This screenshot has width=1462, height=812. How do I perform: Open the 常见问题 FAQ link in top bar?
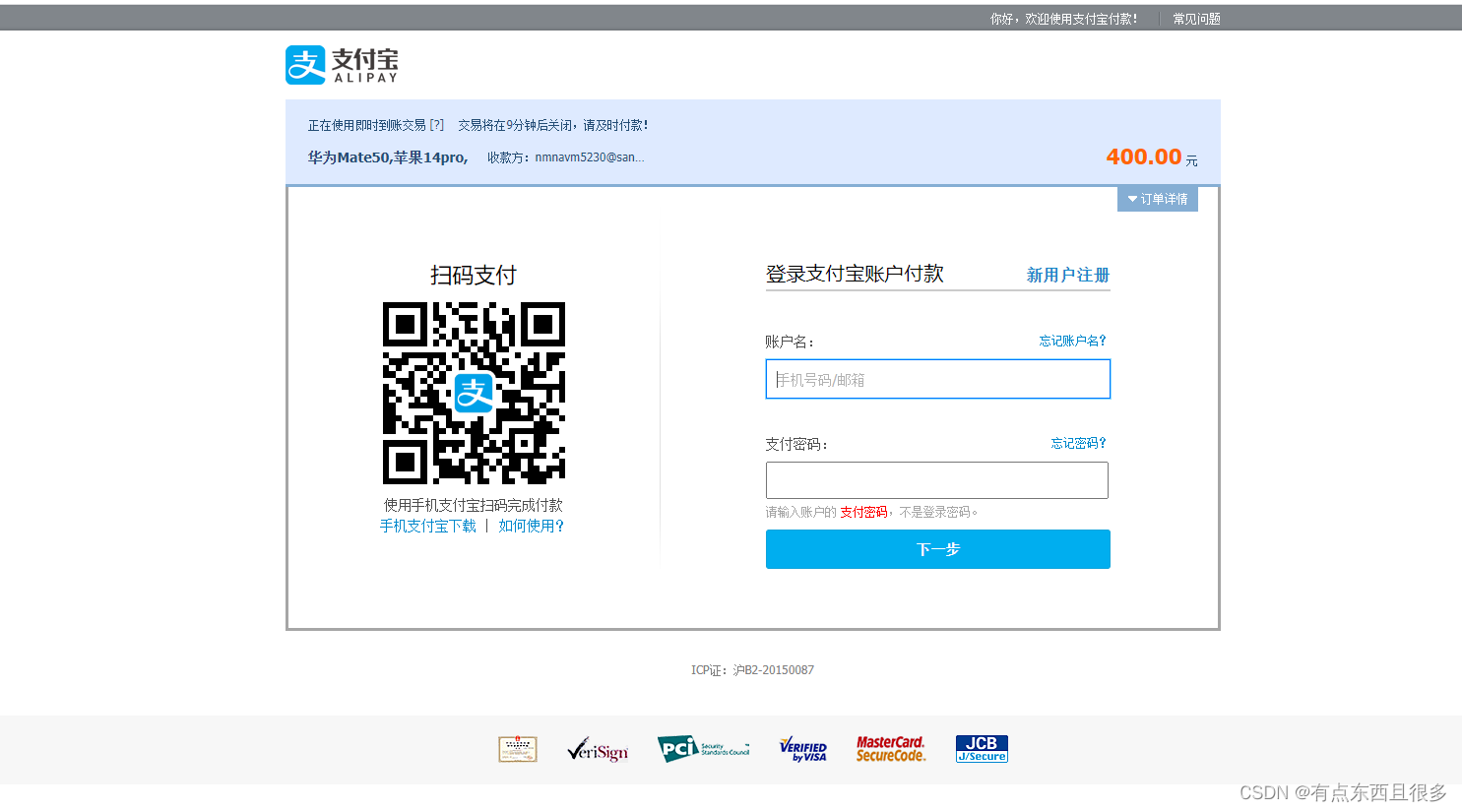[1196, 19]
